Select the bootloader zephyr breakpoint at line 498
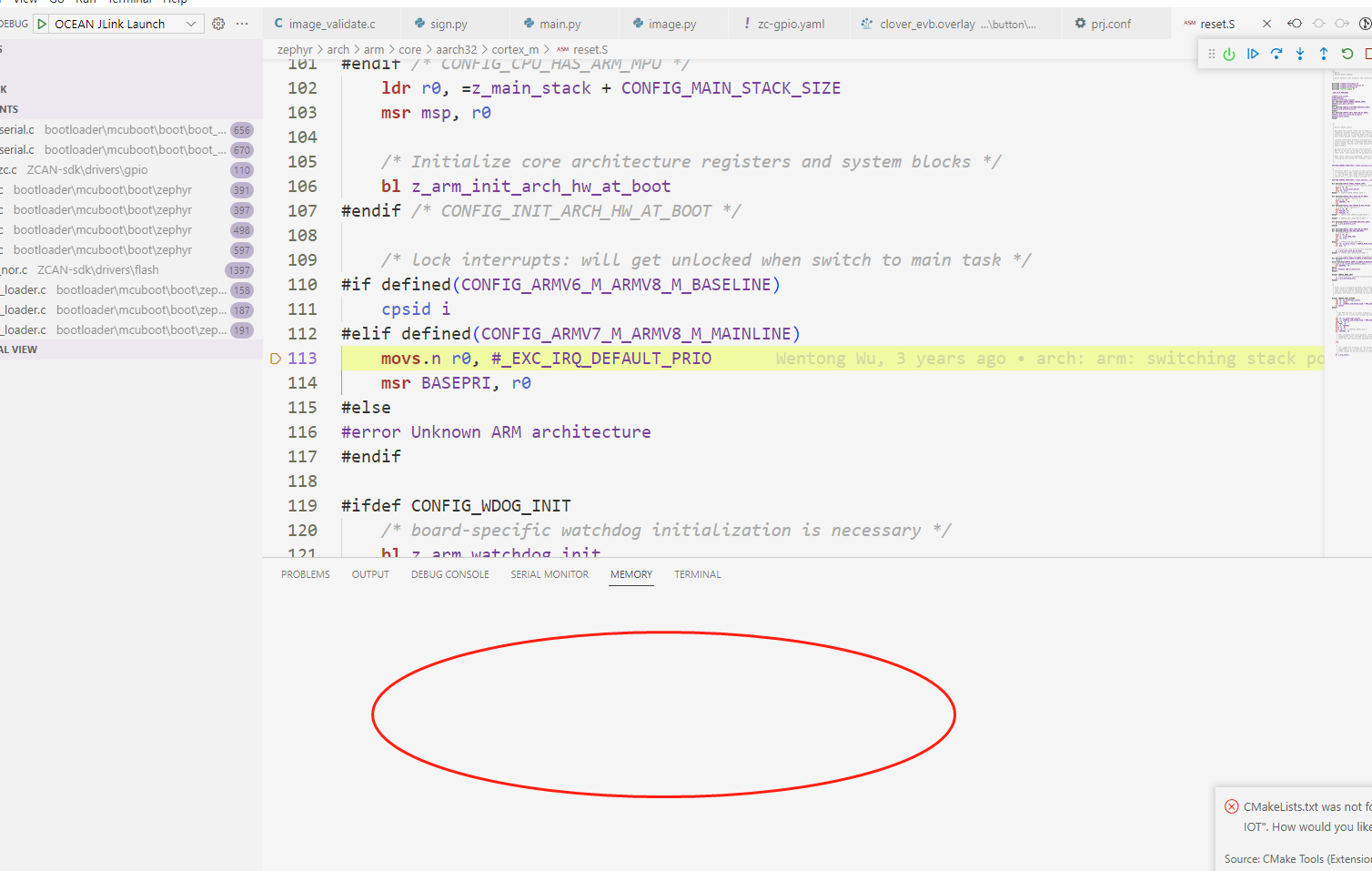Viewport: 1372px width, 871px height. [131, 230]
